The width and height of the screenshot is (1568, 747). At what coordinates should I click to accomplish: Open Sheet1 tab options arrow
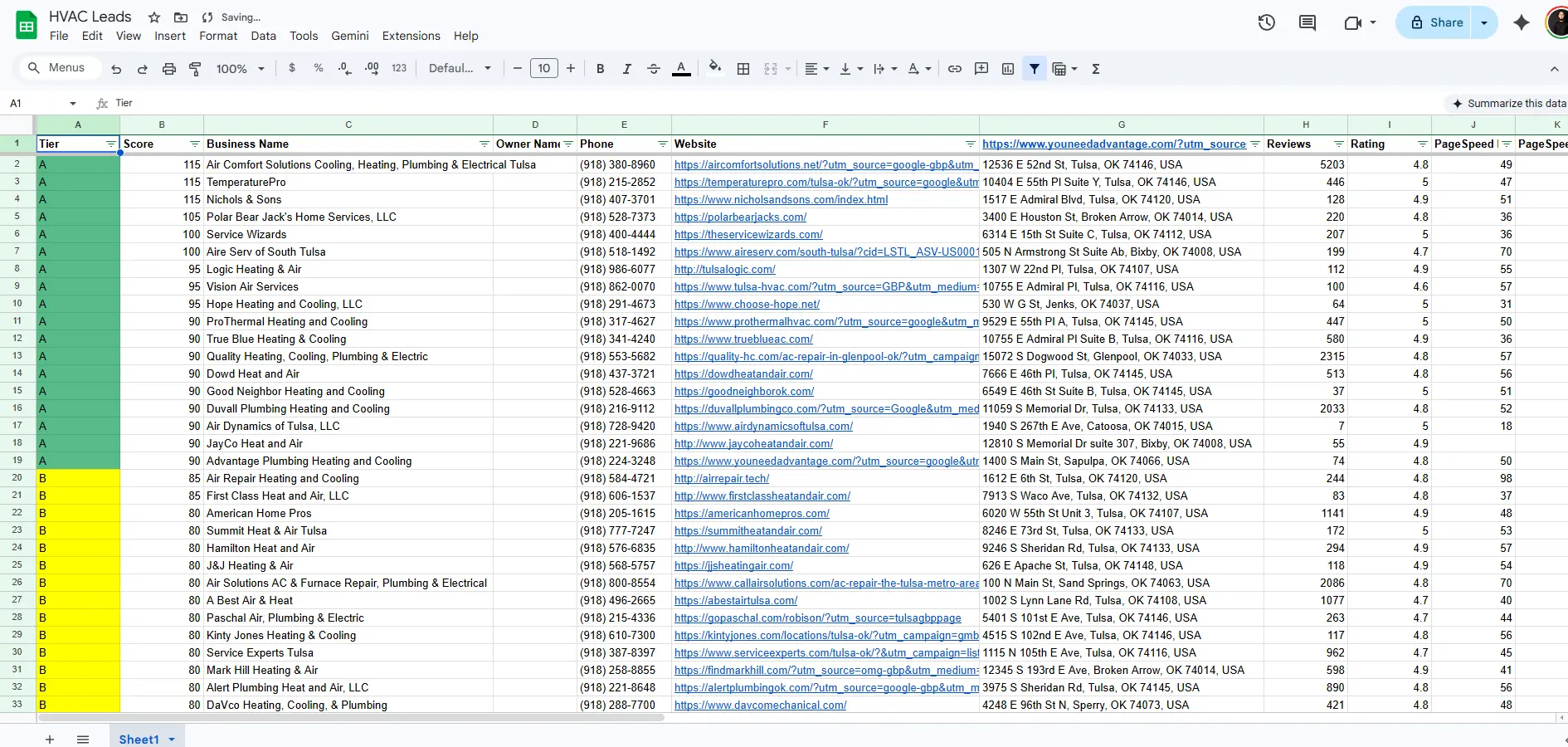tap(172, 740)
